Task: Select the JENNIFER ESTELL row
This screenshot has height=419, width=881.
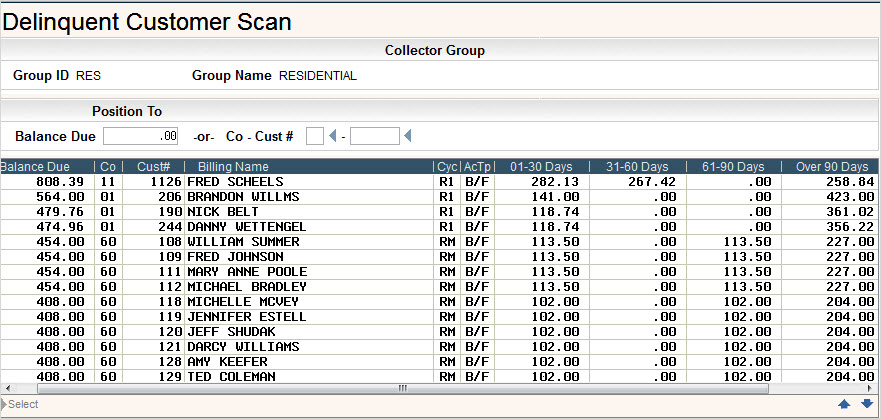Action: click(438, 316)
